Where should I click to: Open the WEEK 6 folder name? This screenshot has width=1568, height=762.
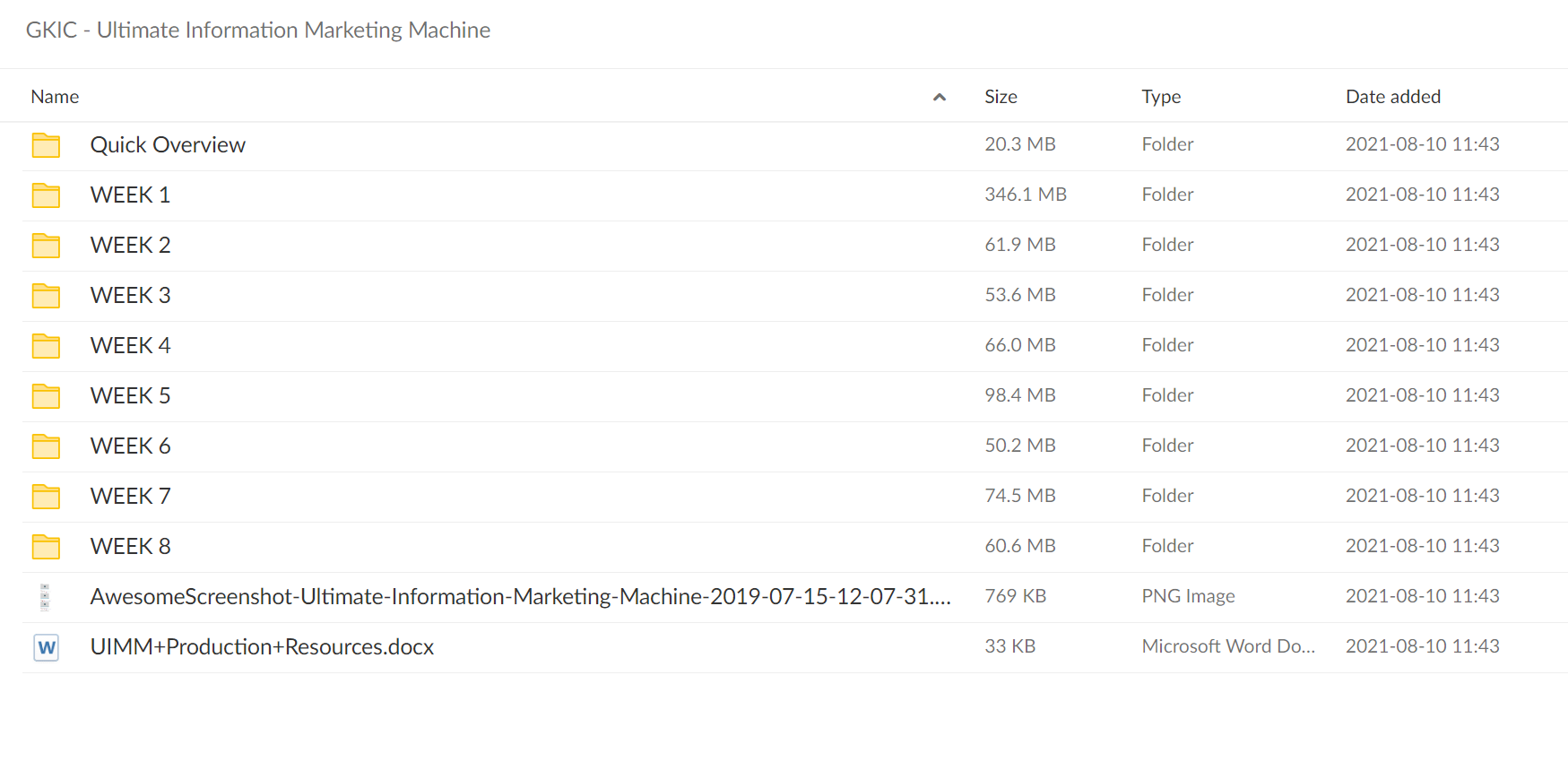click(130, 446)
